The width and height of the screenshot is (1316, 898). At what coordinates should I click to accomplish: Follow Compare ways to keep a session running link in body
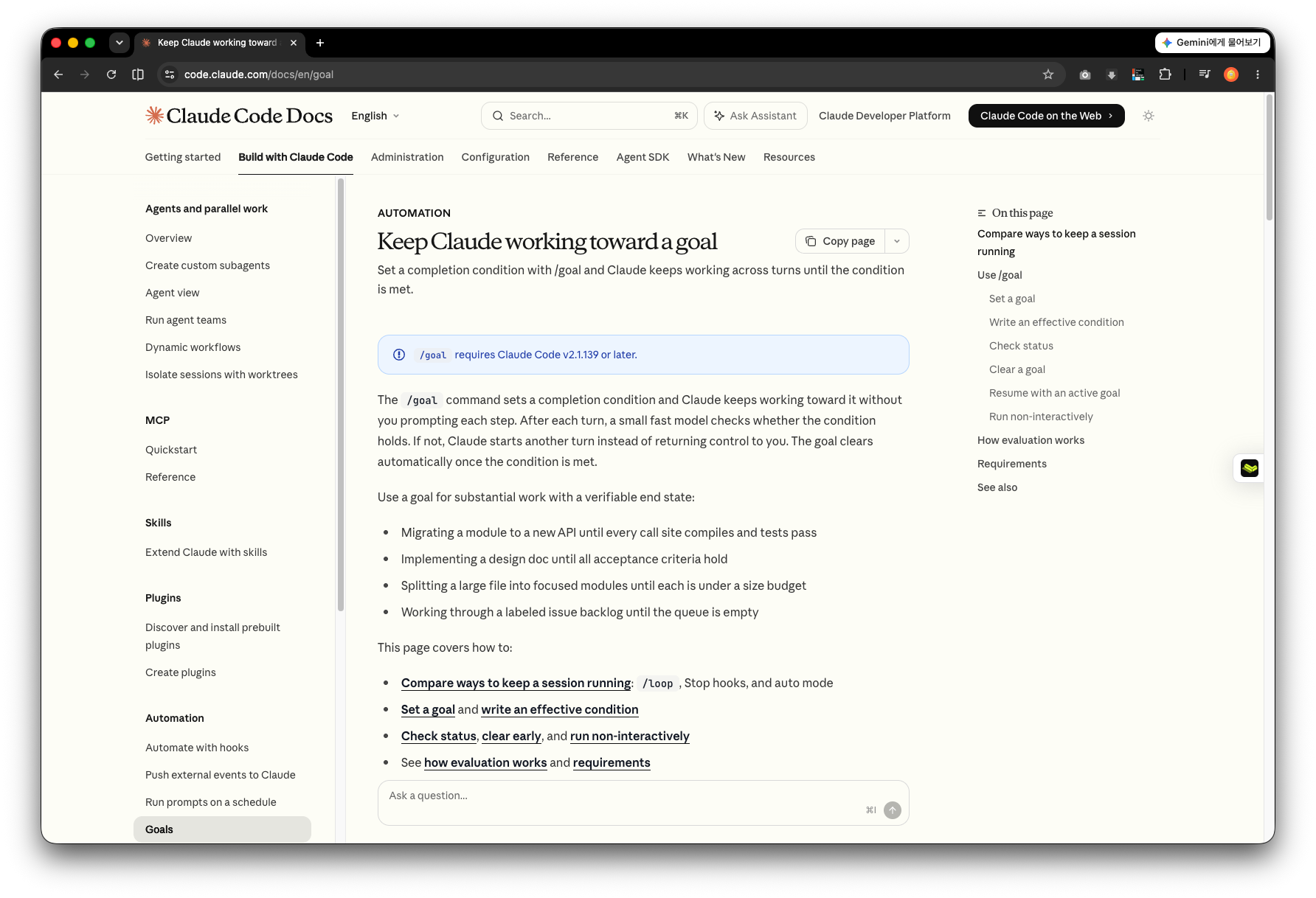pos(516,683)
